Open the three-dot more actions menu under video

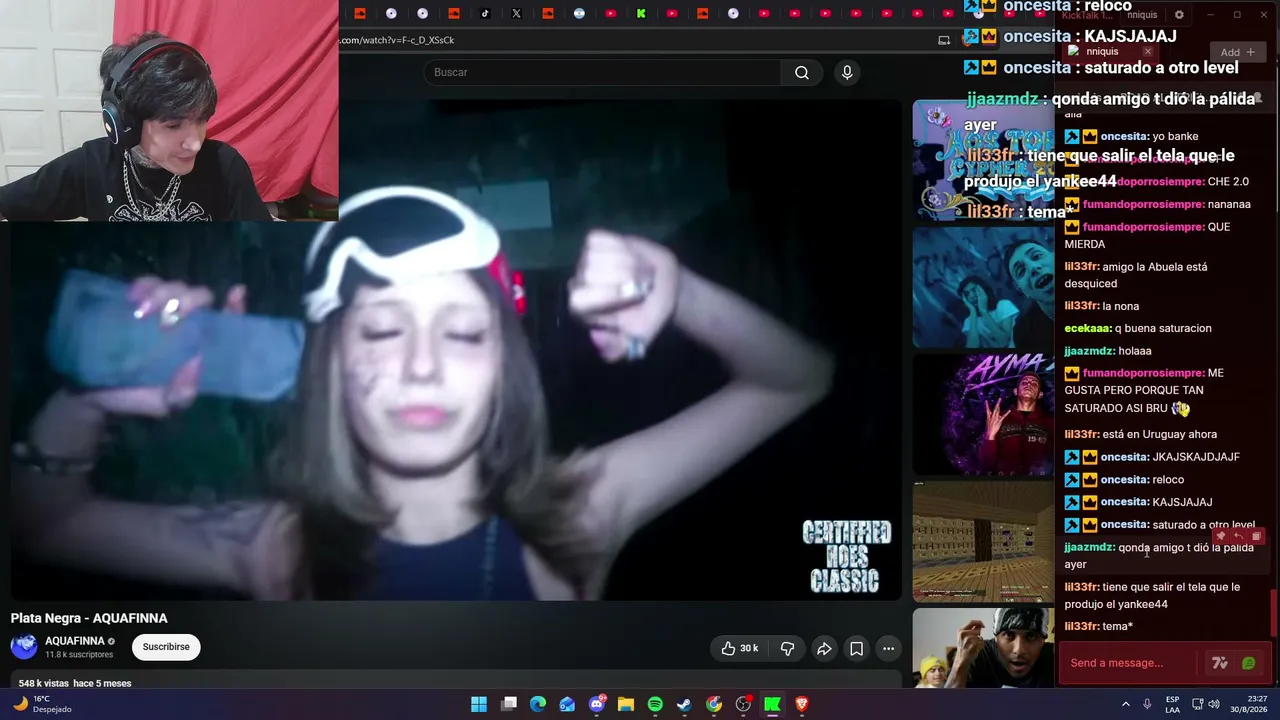click(x=888, y=649)
